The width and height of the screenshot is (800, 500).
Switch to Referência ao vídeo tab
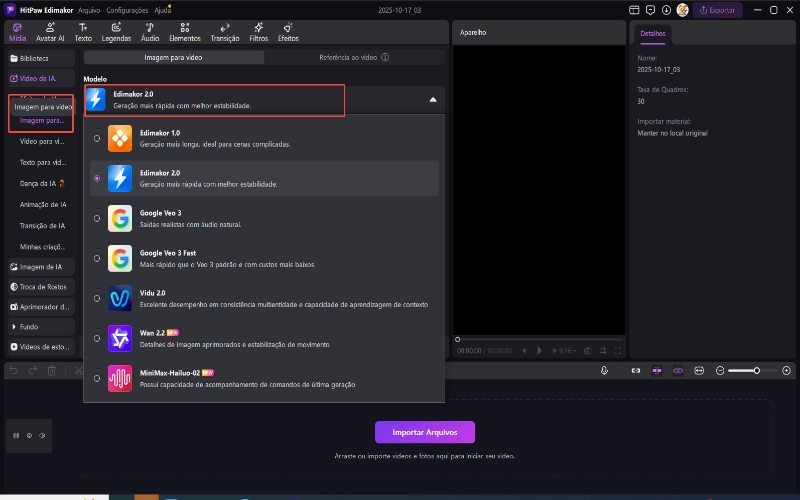354,57
